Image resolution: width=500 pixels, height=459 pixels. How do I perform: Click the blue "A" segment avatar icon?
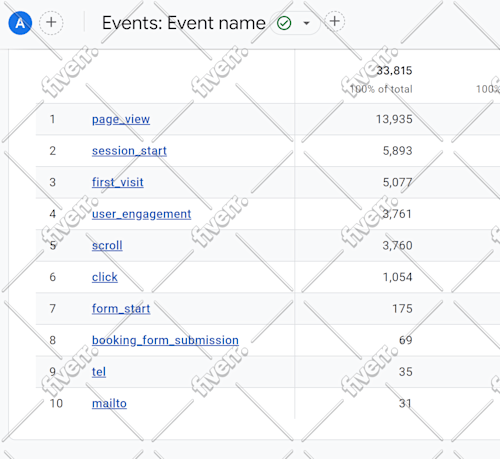pos(20,23)
